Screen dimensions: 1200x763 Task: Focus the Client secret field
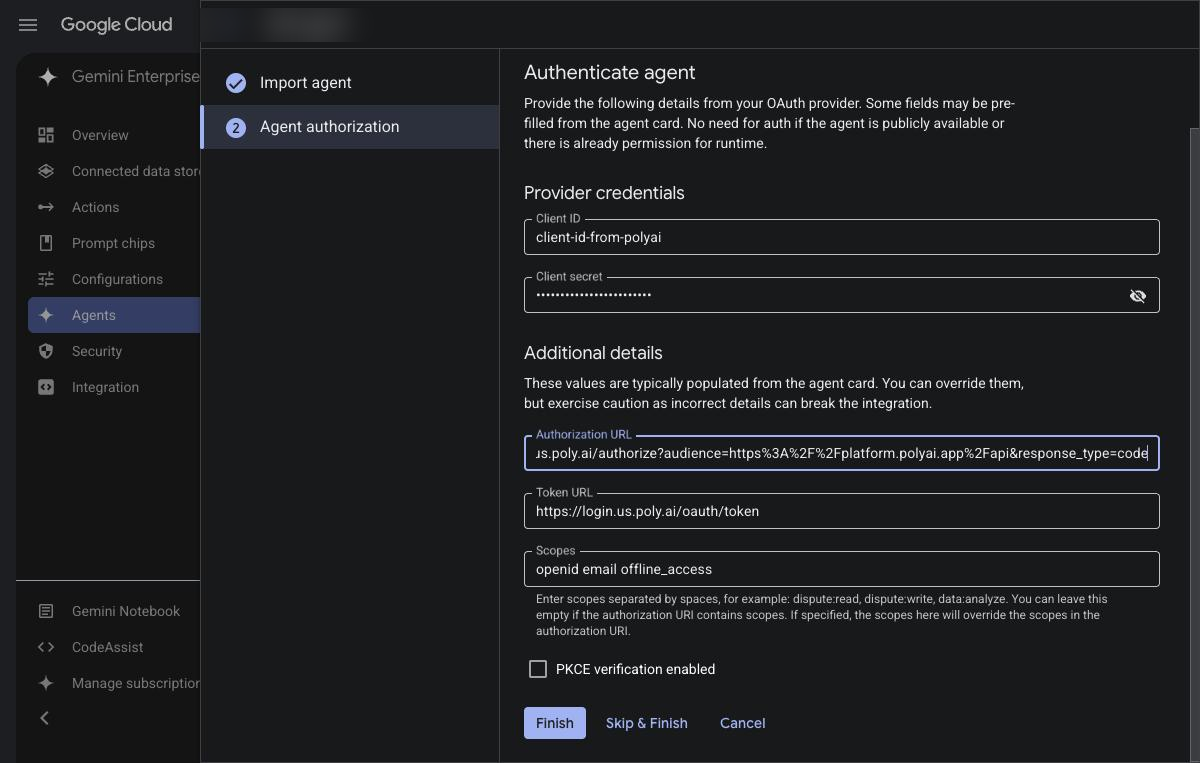(842, 295)
